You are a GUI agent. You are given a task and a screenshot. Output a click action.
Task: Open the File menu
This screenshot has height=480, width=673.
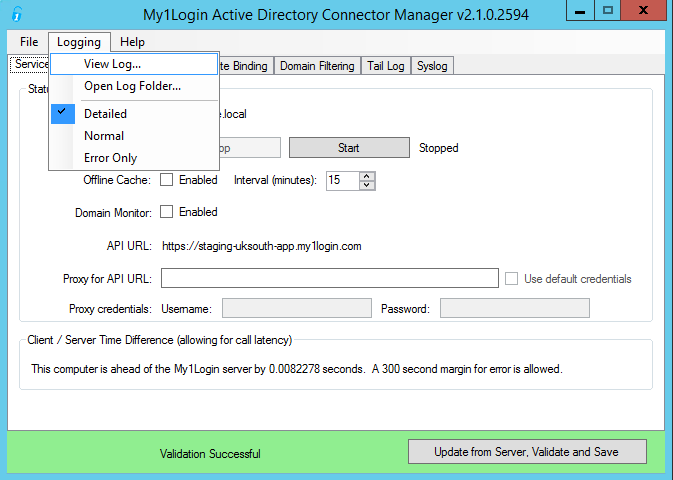pyautogui.click(x=29, y=42)
